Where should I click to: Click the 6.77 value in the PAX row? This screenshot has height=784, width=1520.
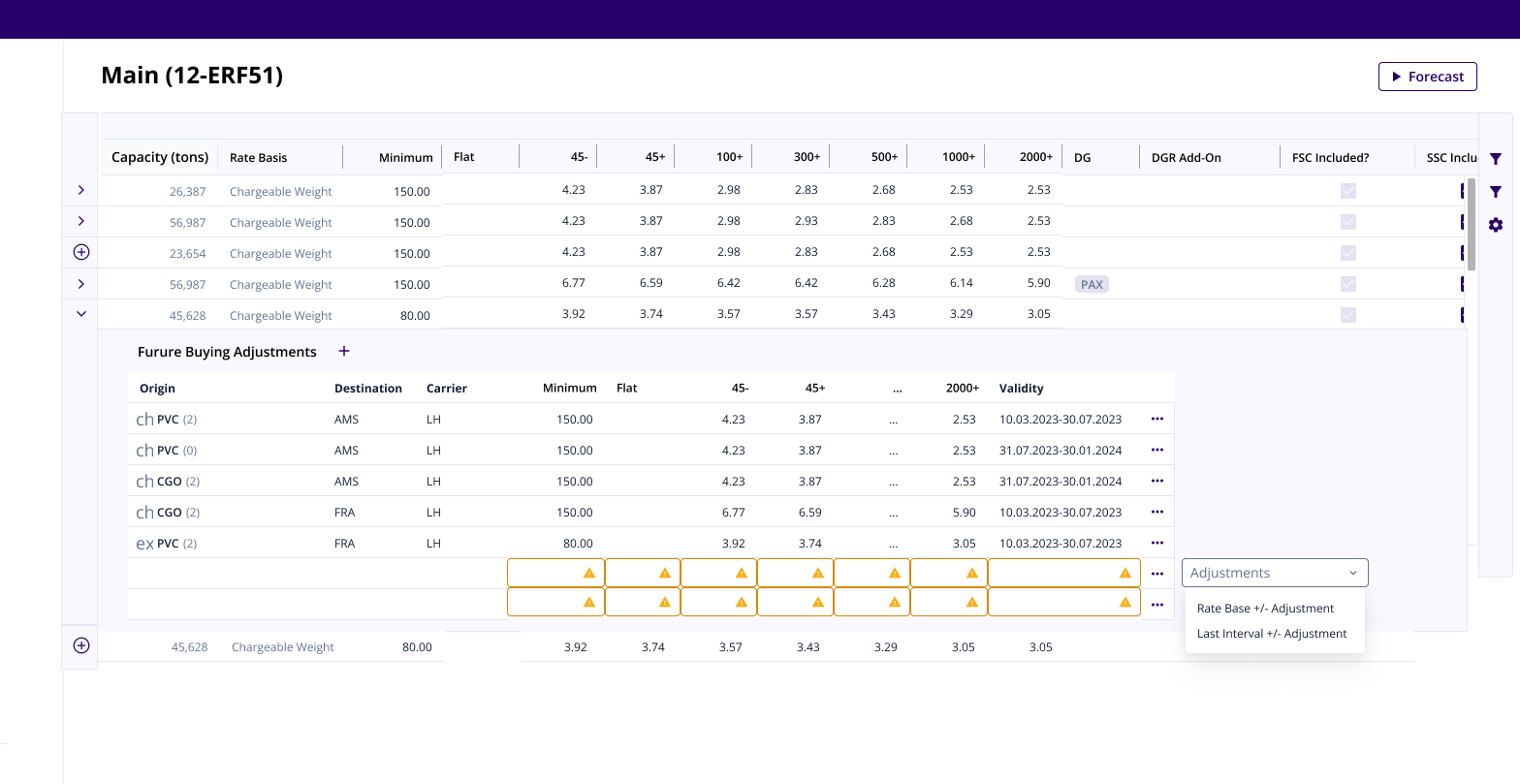pos(574,283)
